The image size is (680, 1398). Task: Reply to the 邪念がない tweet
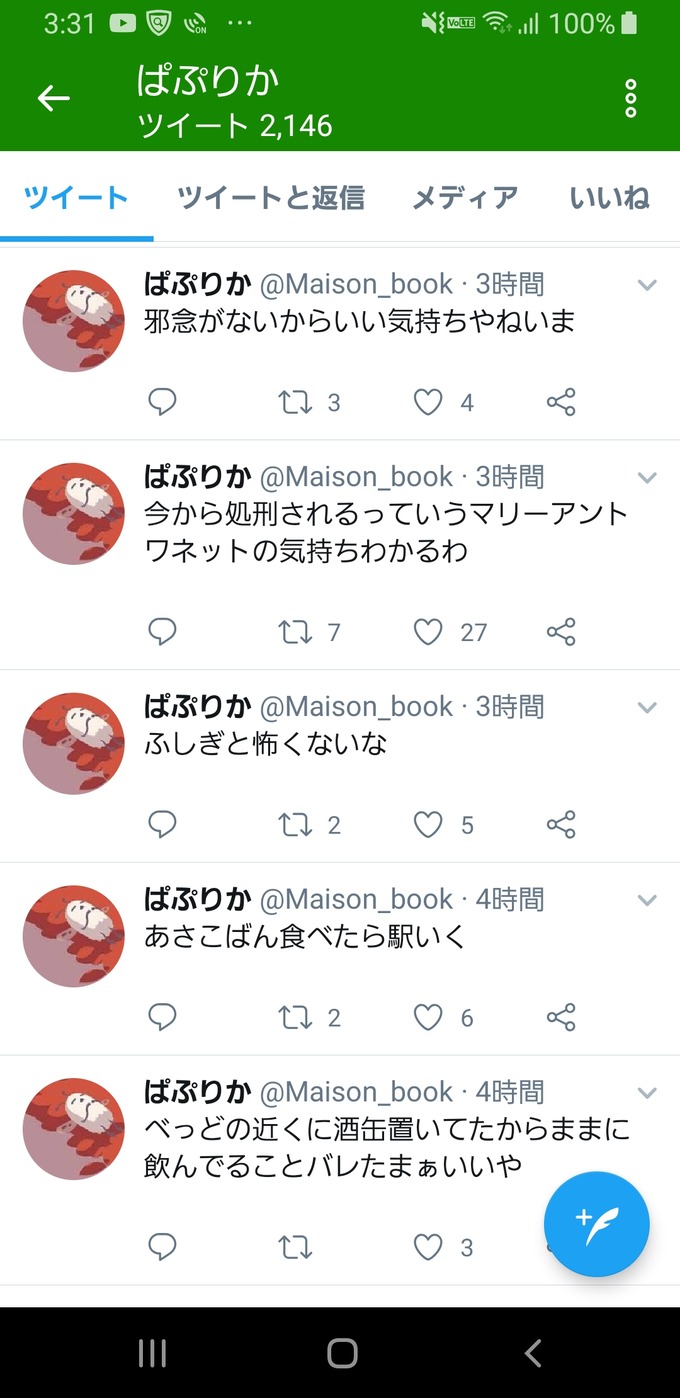pos(162,402)
